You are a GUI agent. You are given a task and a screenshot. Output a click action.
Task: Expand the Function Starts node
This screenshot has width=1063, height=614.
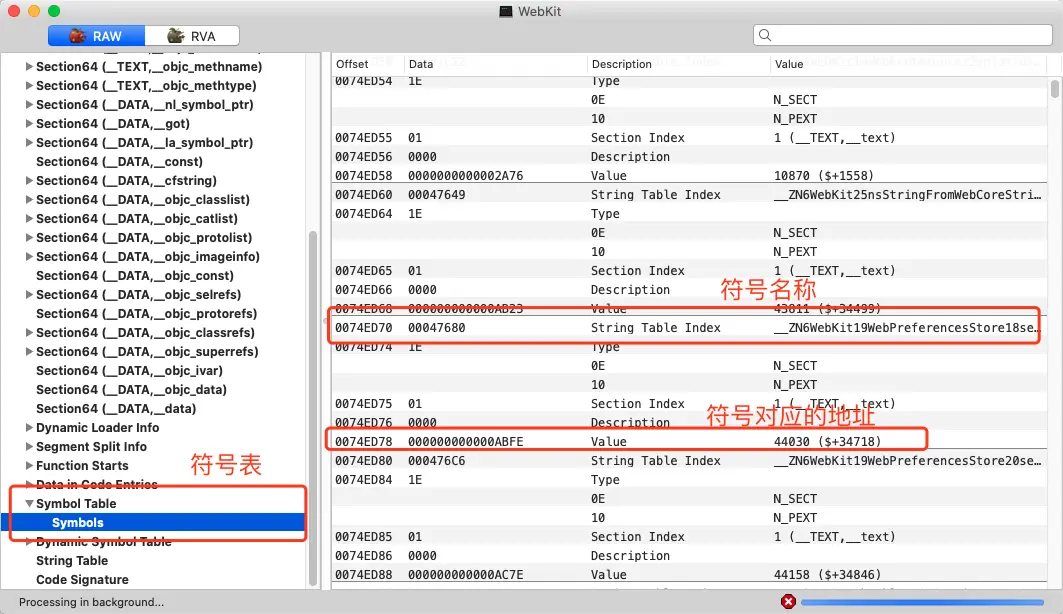[28, 465]
